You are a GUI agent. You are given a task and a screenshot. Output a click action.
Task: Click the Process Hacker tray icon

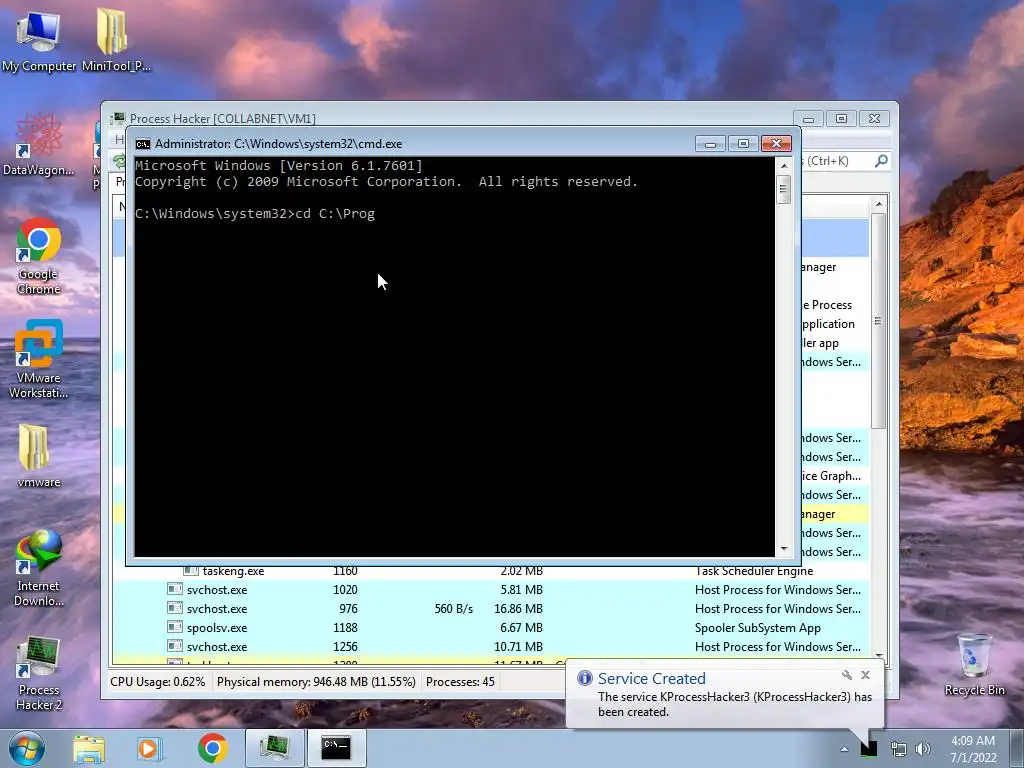869,749
